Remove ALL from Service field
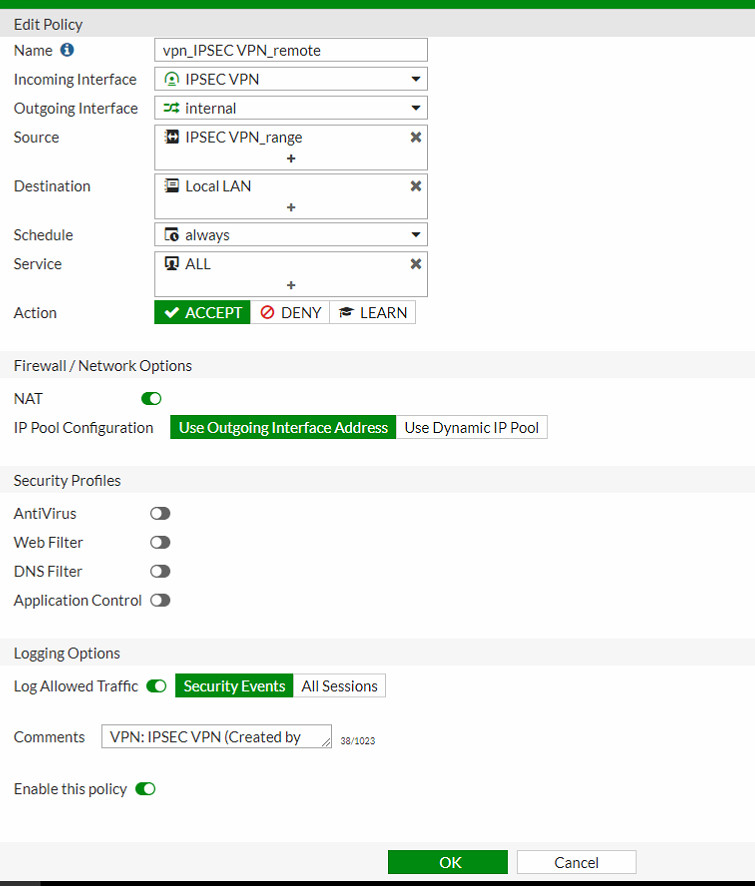 tap(416, 264)
